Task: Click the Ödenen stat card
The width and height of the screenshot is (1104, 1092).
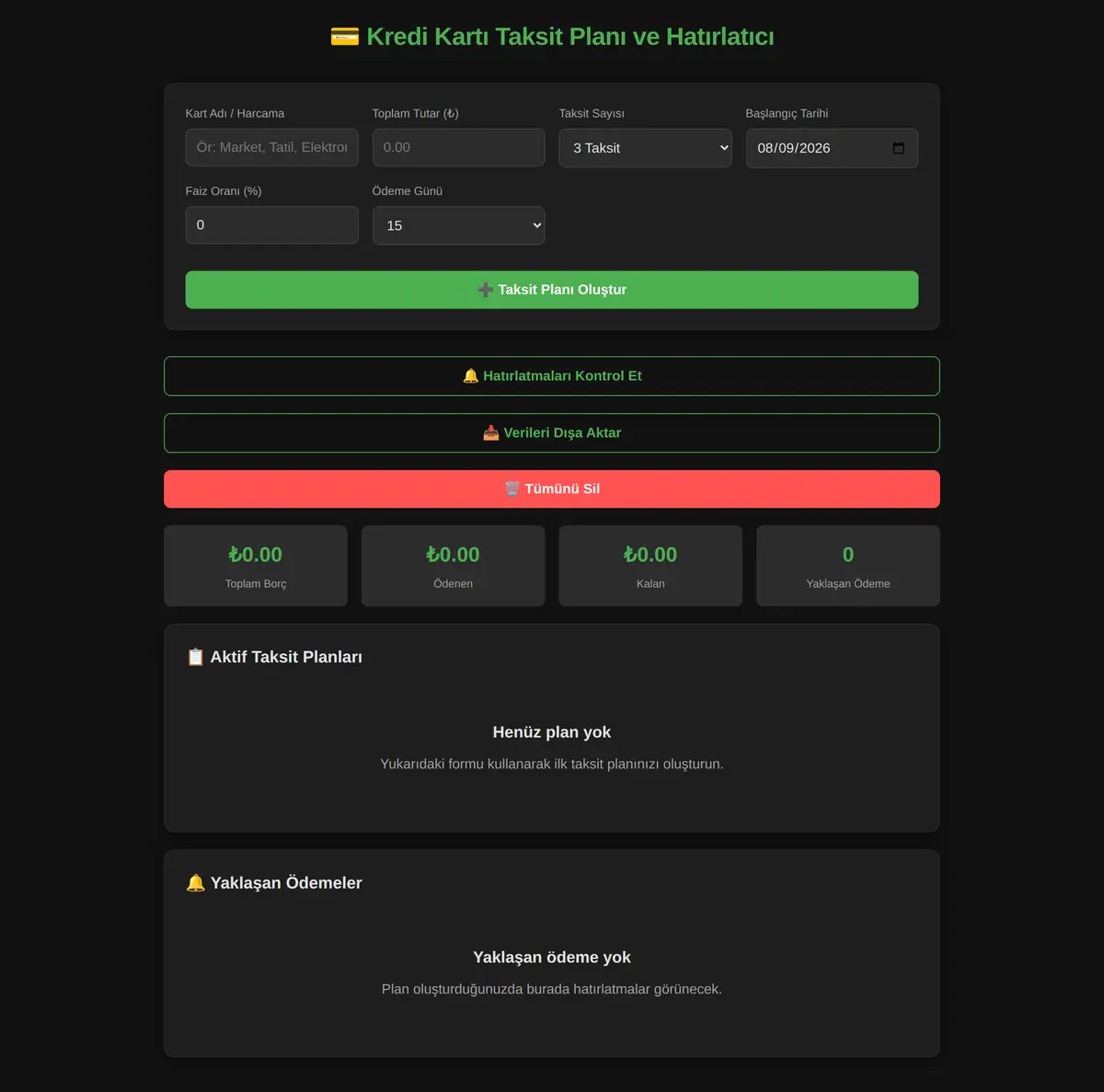Action: [453, 566]
